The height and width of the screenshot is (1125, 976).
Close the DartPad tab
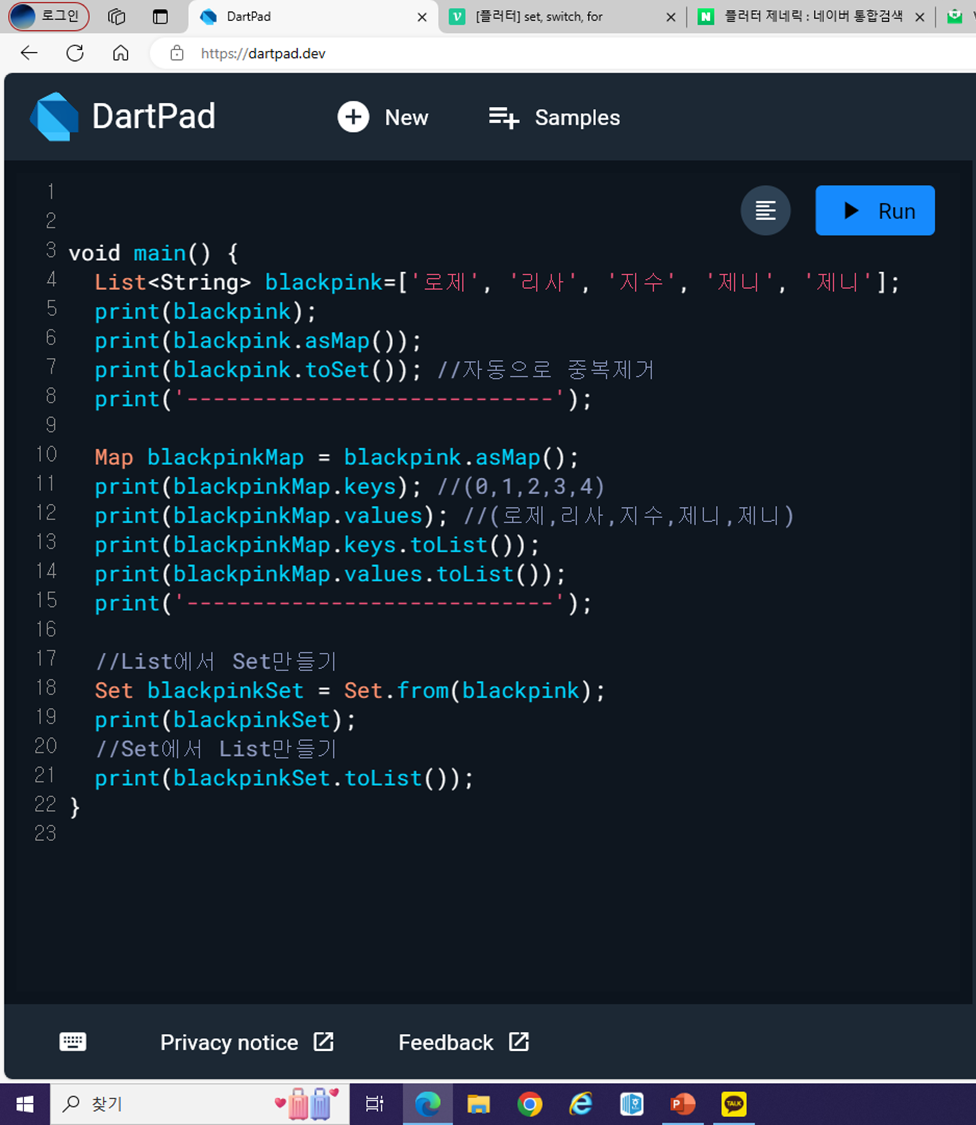tap(422, 17)
